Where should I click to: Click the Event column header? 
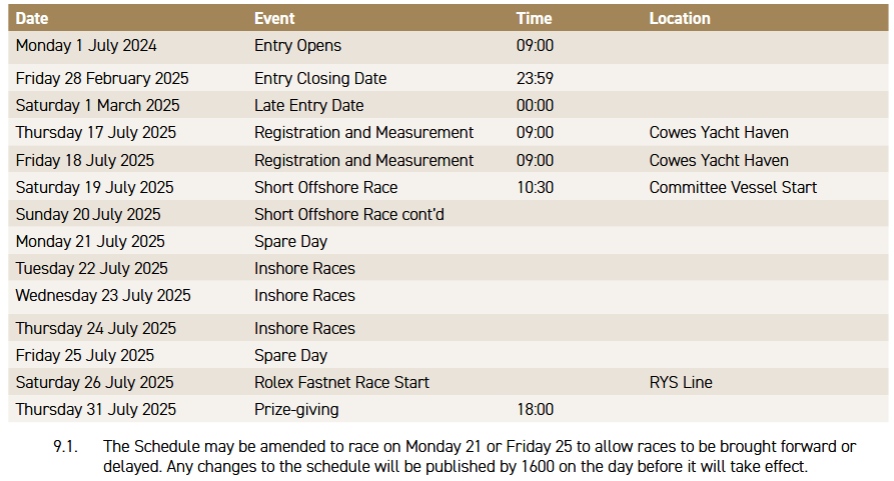[x=274, y=18]
